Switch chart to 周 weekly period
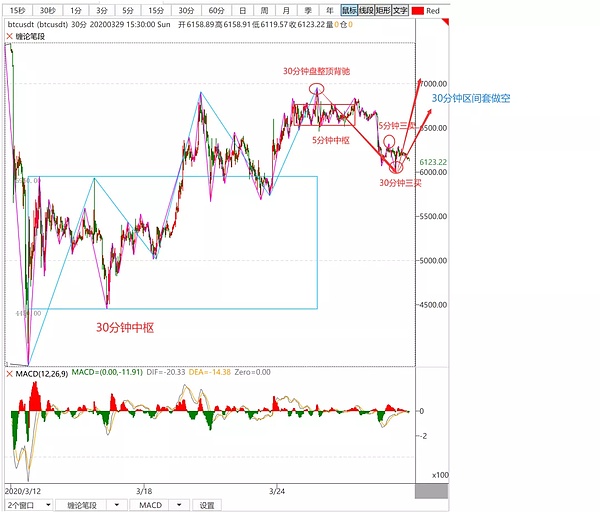This screenshot has height=512, width=600. 263,11
